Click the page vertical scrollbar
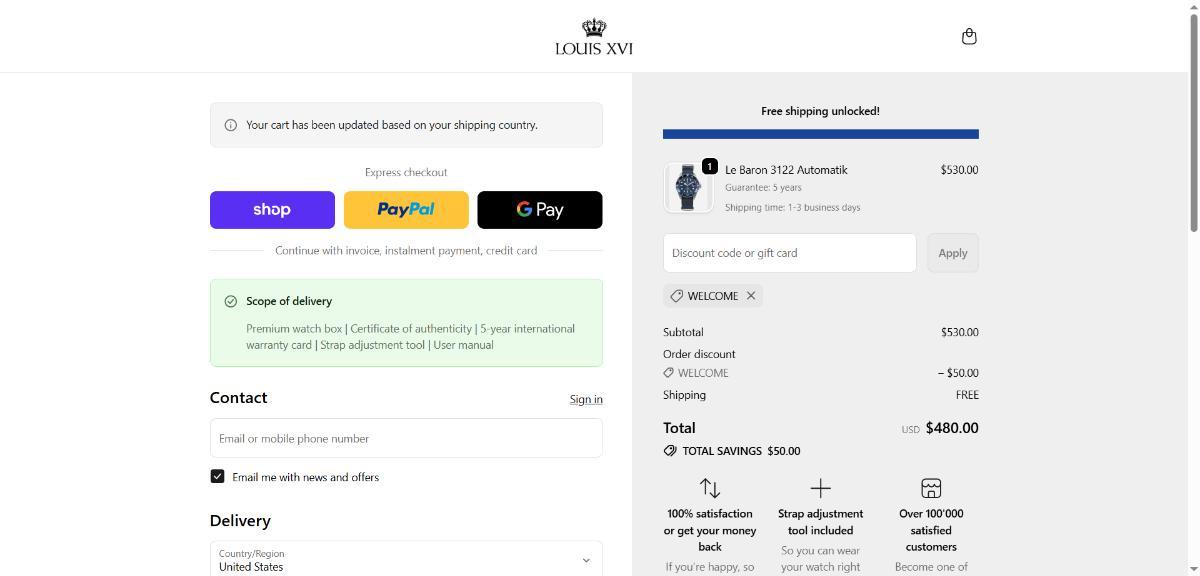The image size is (1200, 576). point(1192,120)
